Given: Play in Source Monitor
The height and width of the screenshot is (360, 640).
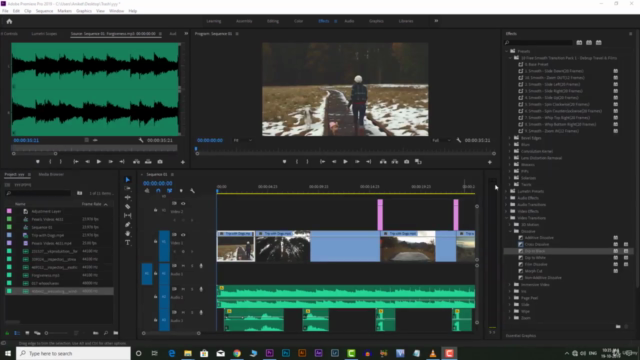Looking at the screenshot, I should coord(99,162).
